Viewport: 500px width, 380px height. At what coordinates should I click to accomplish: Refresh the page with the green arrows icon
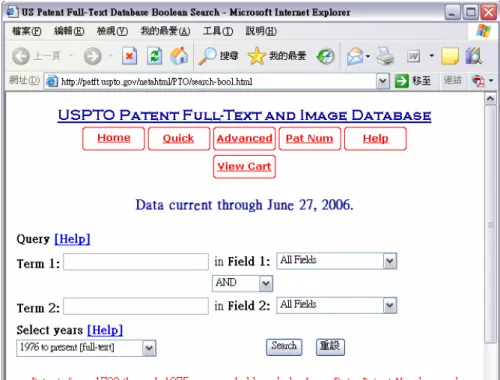[154, 56]
